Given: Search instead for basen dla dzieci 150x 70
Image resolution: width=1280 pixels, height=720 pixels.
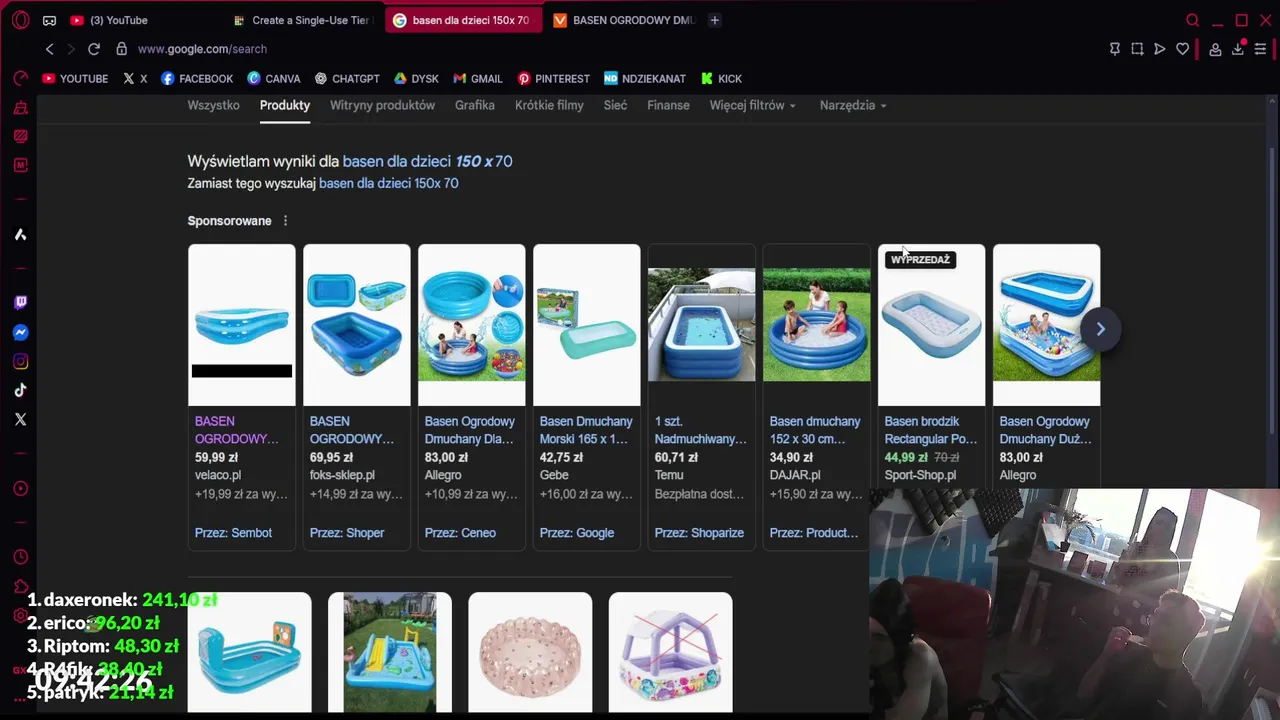Looking at the screenshot, I should coord(388,184).
